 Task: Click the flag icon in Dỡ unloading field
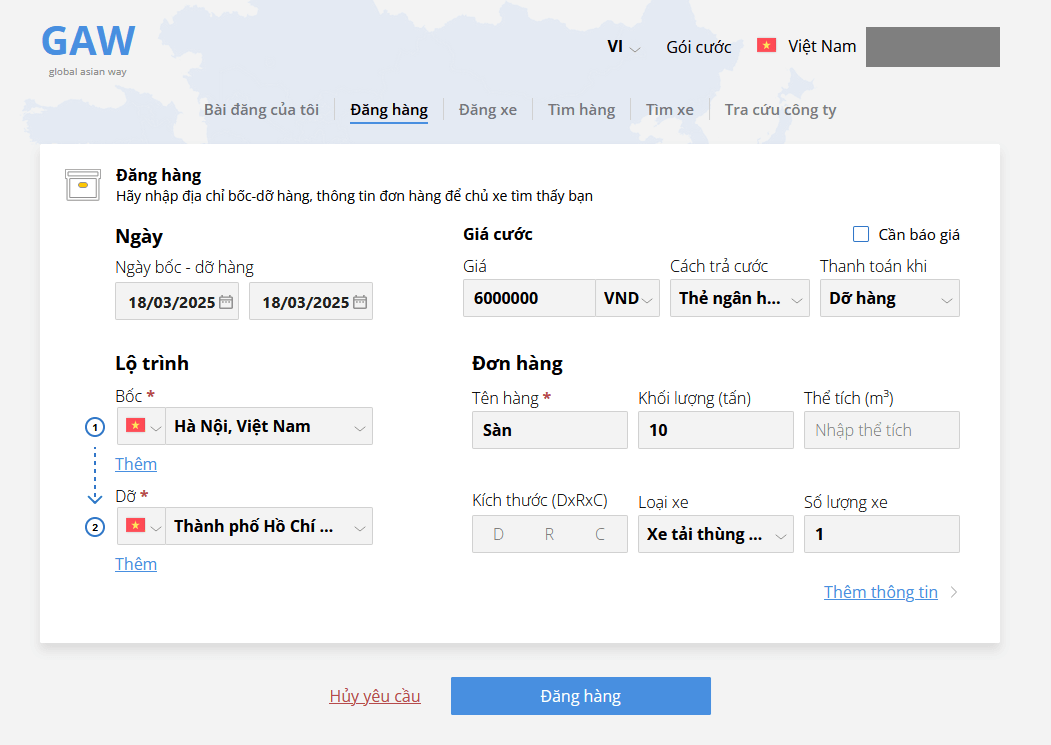click(x=134, y=526)
